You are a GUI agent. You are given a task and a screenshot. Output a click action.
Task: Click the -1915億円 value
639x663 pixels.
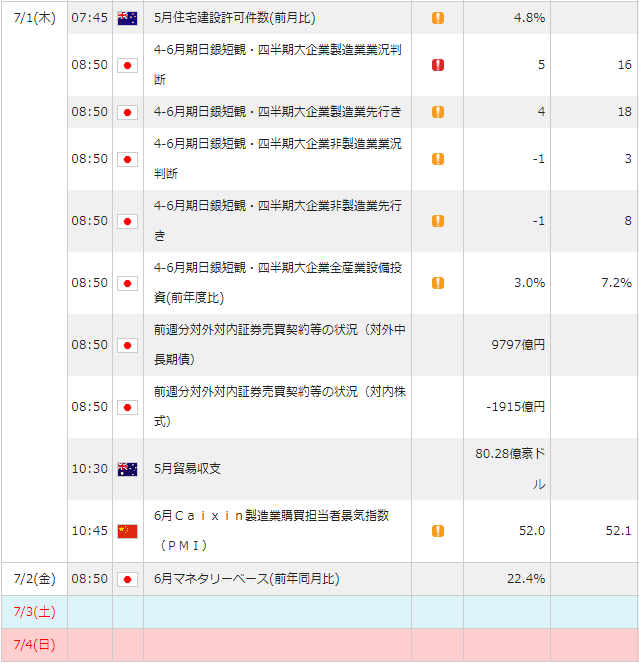tap(516, 407)
